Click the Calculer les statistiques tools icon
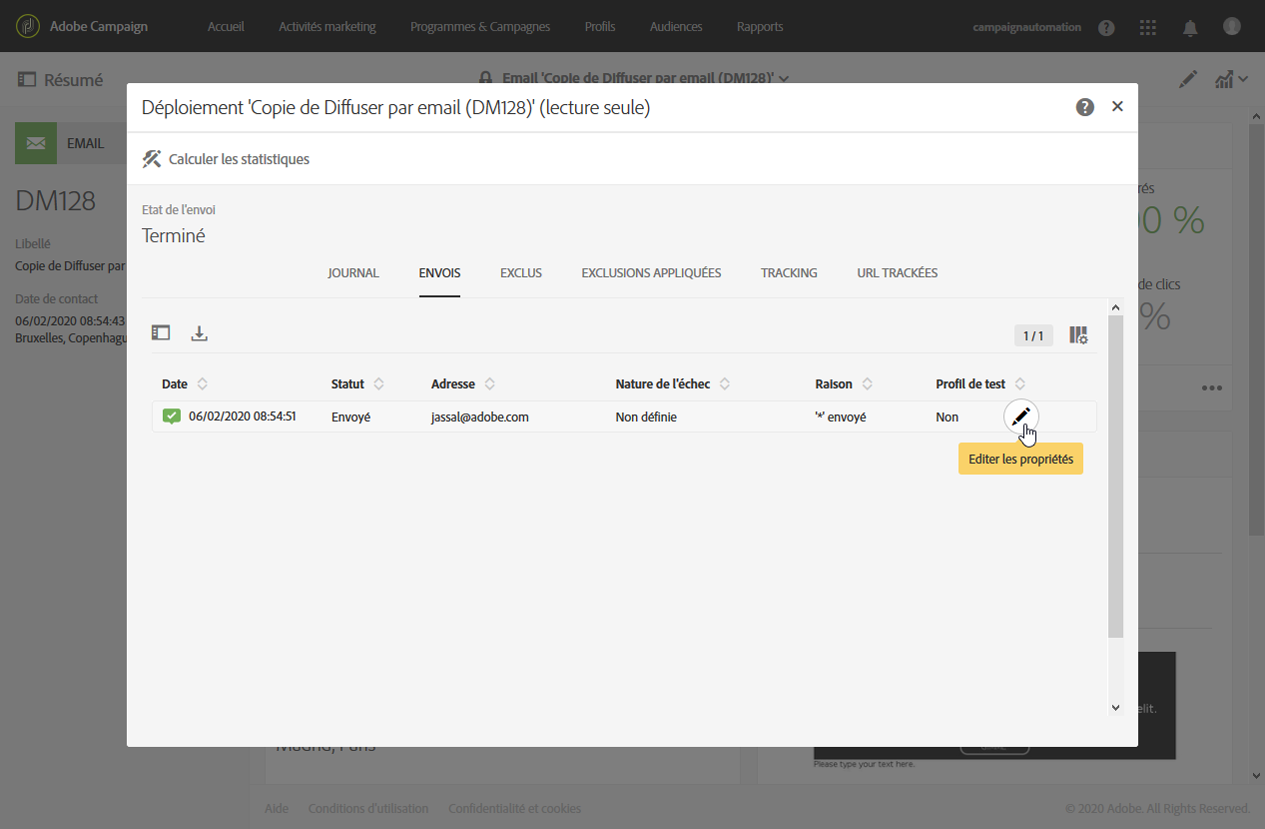 pos(152,159)
